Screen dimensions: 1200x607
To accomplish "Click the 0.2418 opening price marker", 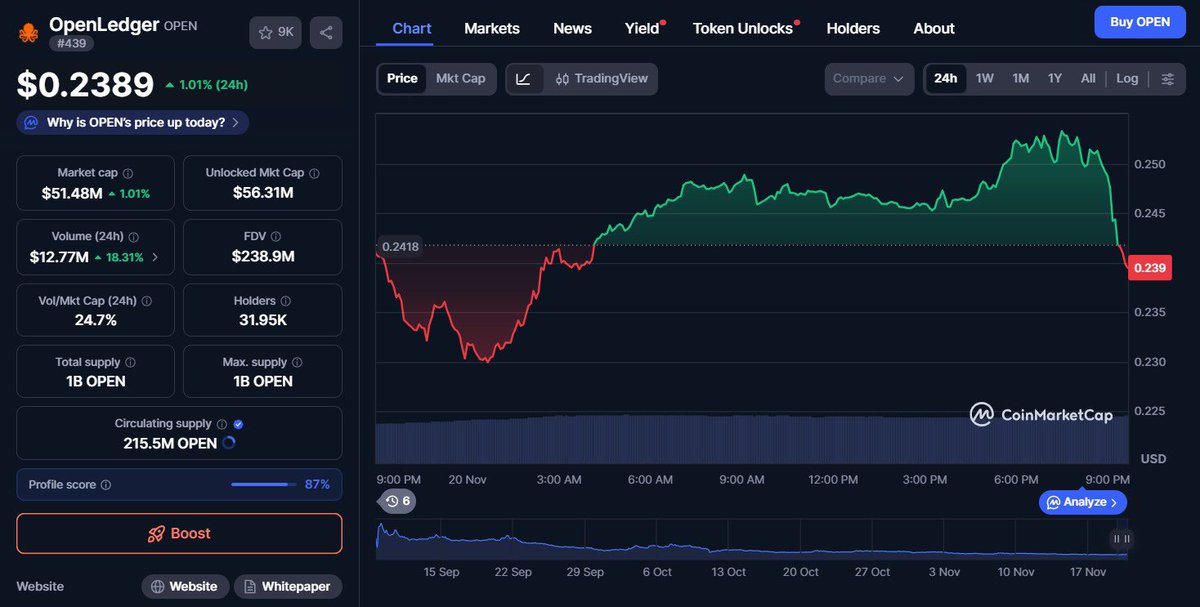I will click(399, 246).
